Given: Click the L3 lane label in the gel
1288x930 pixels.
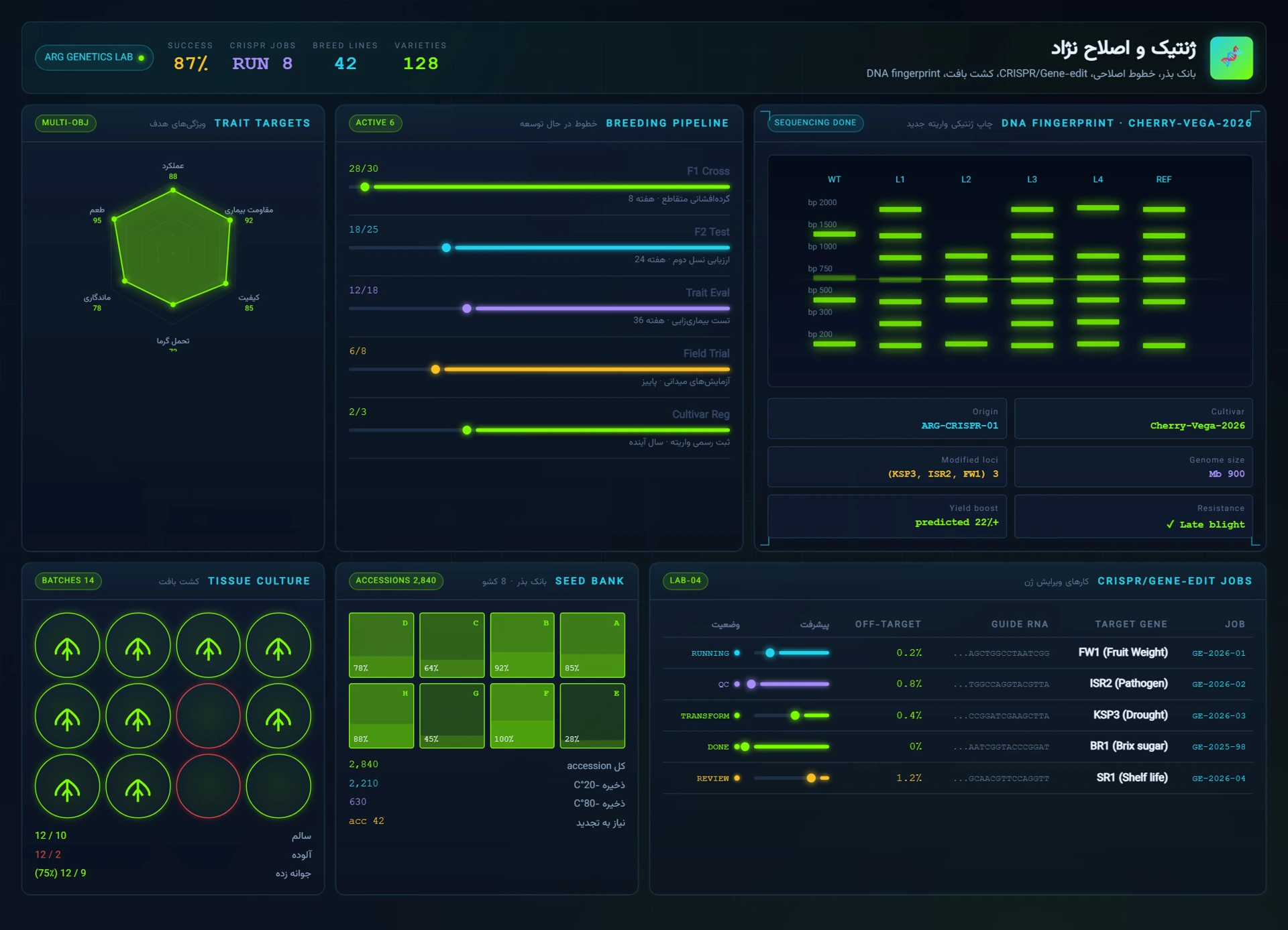Looking at the screenshot, I should click(x=1032, y=180).
